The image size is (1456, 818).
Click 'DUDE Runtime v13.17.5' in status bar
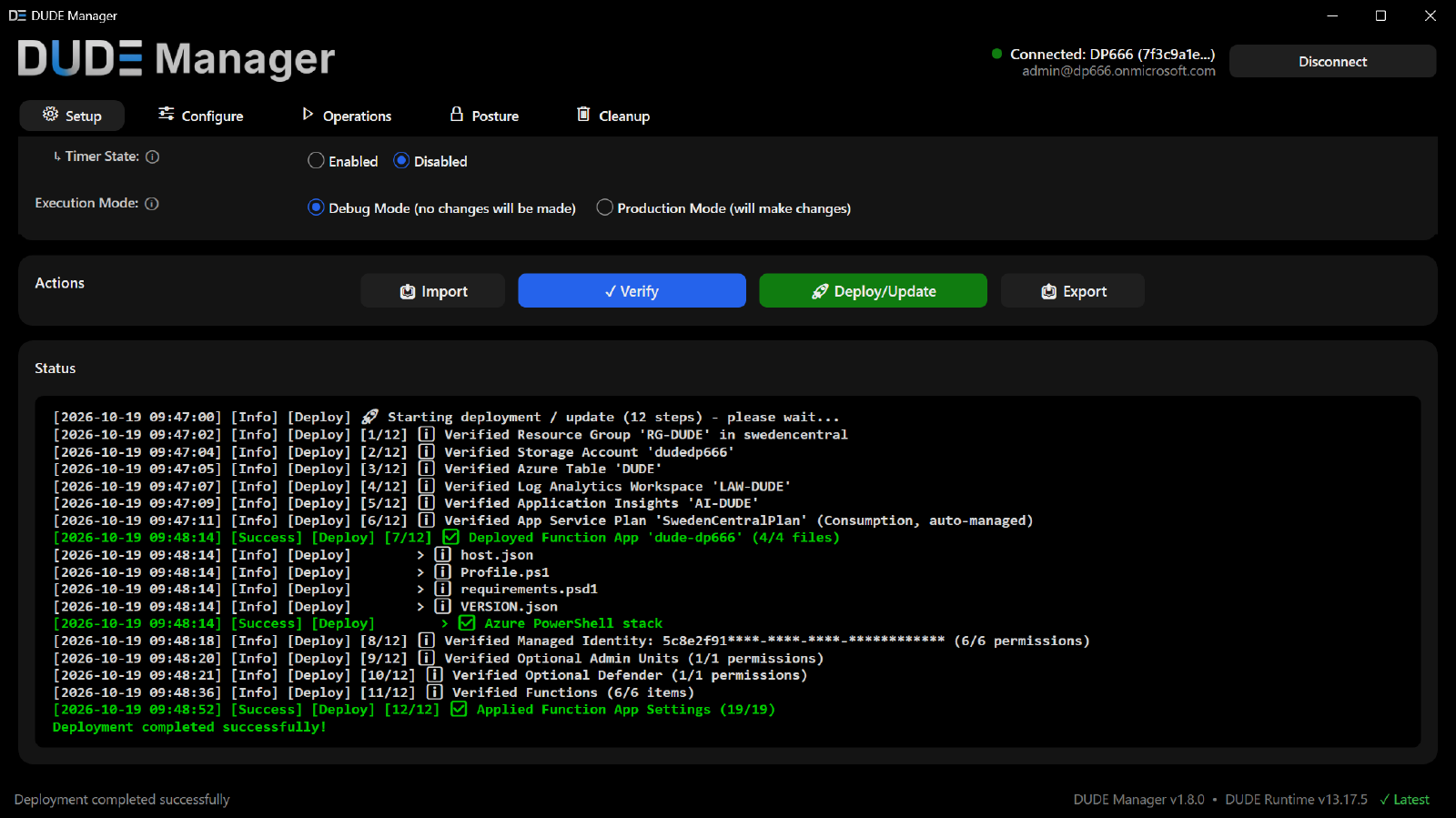tap(1296, 800)
